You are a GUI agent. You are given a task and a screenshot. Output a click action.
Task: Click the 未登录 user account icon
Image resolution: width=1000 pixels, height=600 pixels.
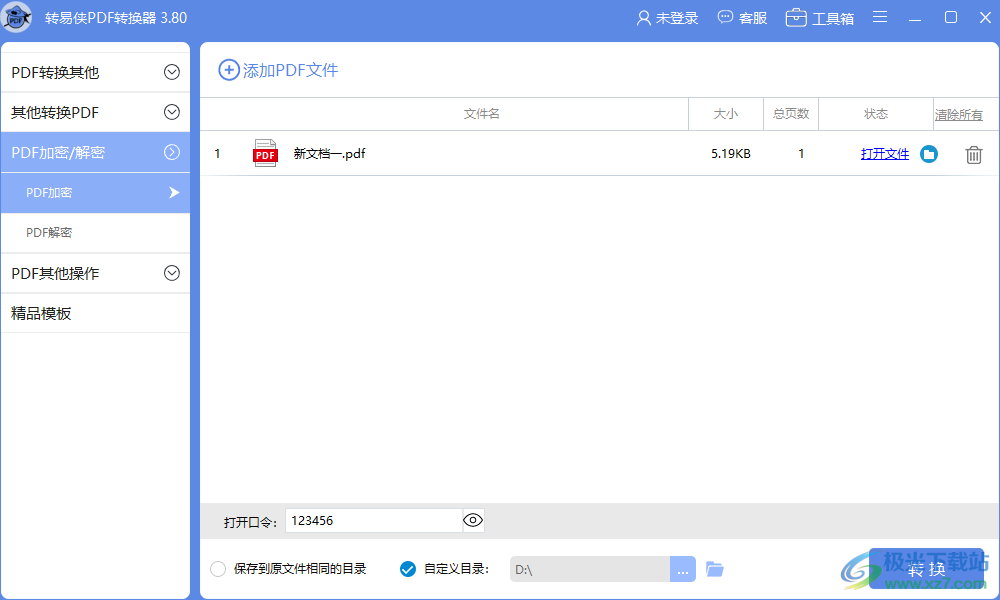(643, 18)
